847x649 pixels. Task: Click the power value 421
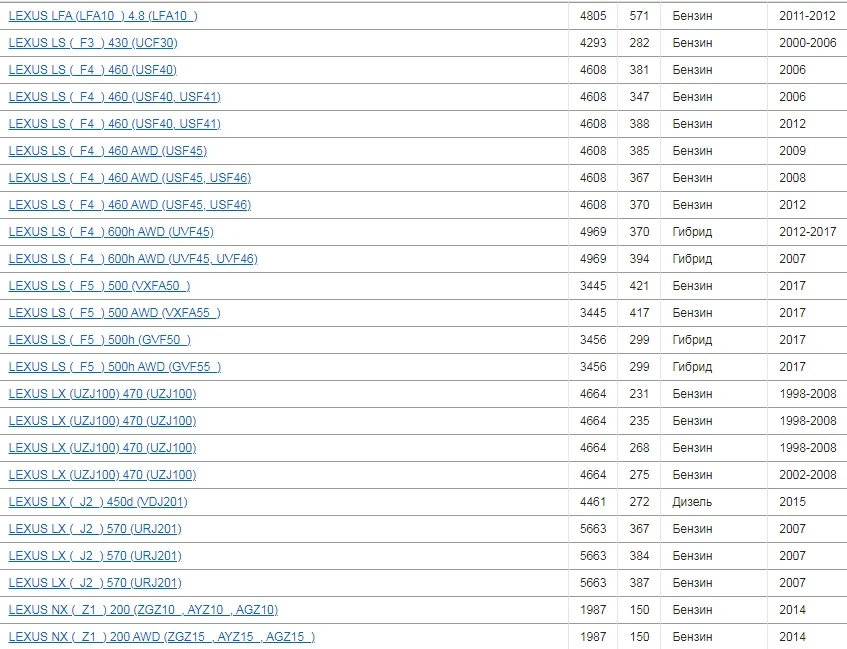point(639,286)
